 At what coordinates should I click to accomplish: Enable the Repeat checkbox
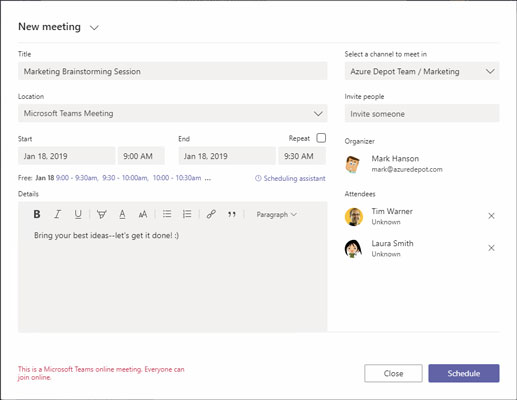coord(321,138)
